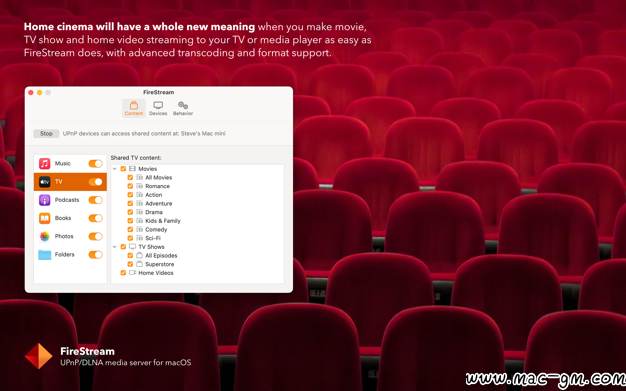
Task: Select the Kids & Family row
Action: (163, 221)
